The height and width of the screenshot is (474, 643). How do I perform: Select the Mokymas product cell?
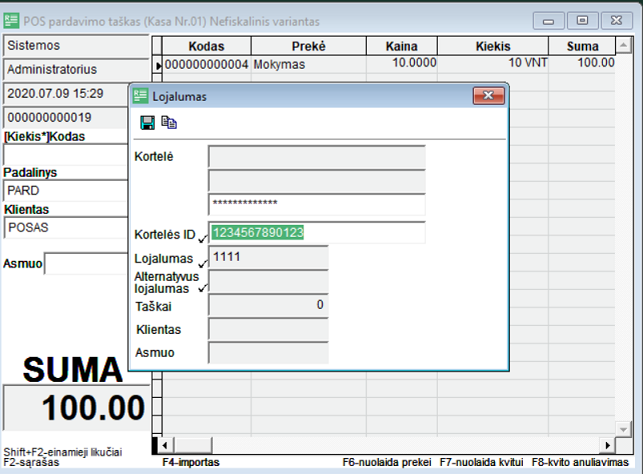(308, 64)
